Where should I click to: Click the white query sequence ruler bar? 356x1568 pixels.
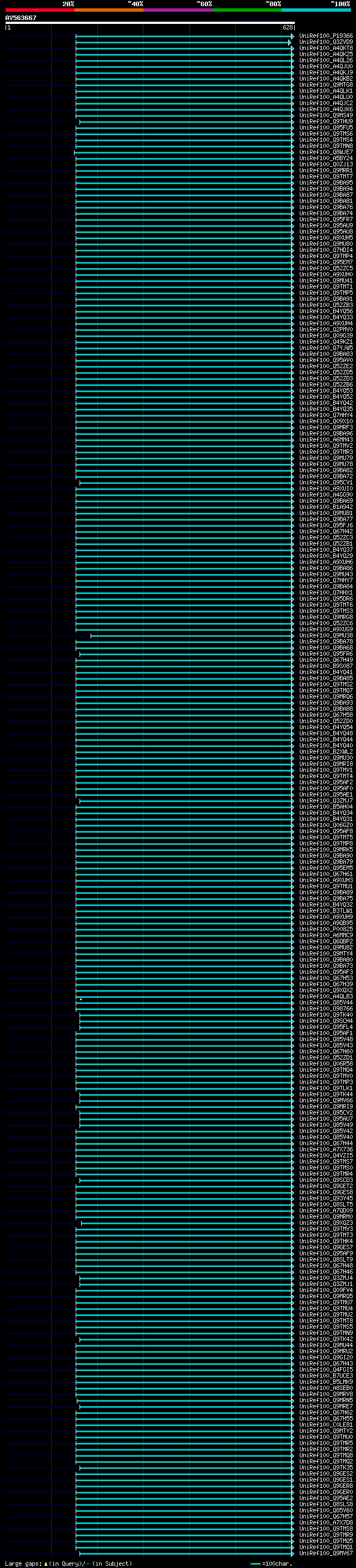tap(150, 22)
